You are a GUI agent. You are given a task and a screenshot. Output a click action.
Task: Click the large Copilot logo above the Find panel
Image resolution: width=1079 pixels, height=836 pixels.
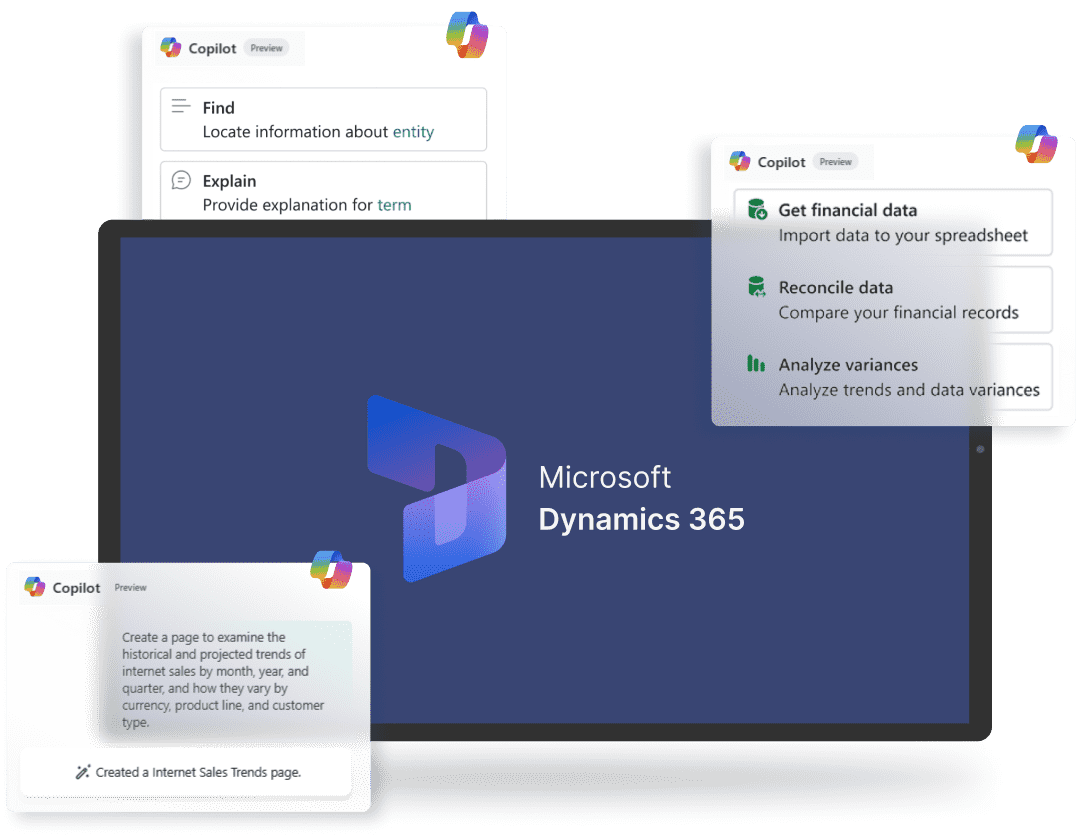point(467,35)
